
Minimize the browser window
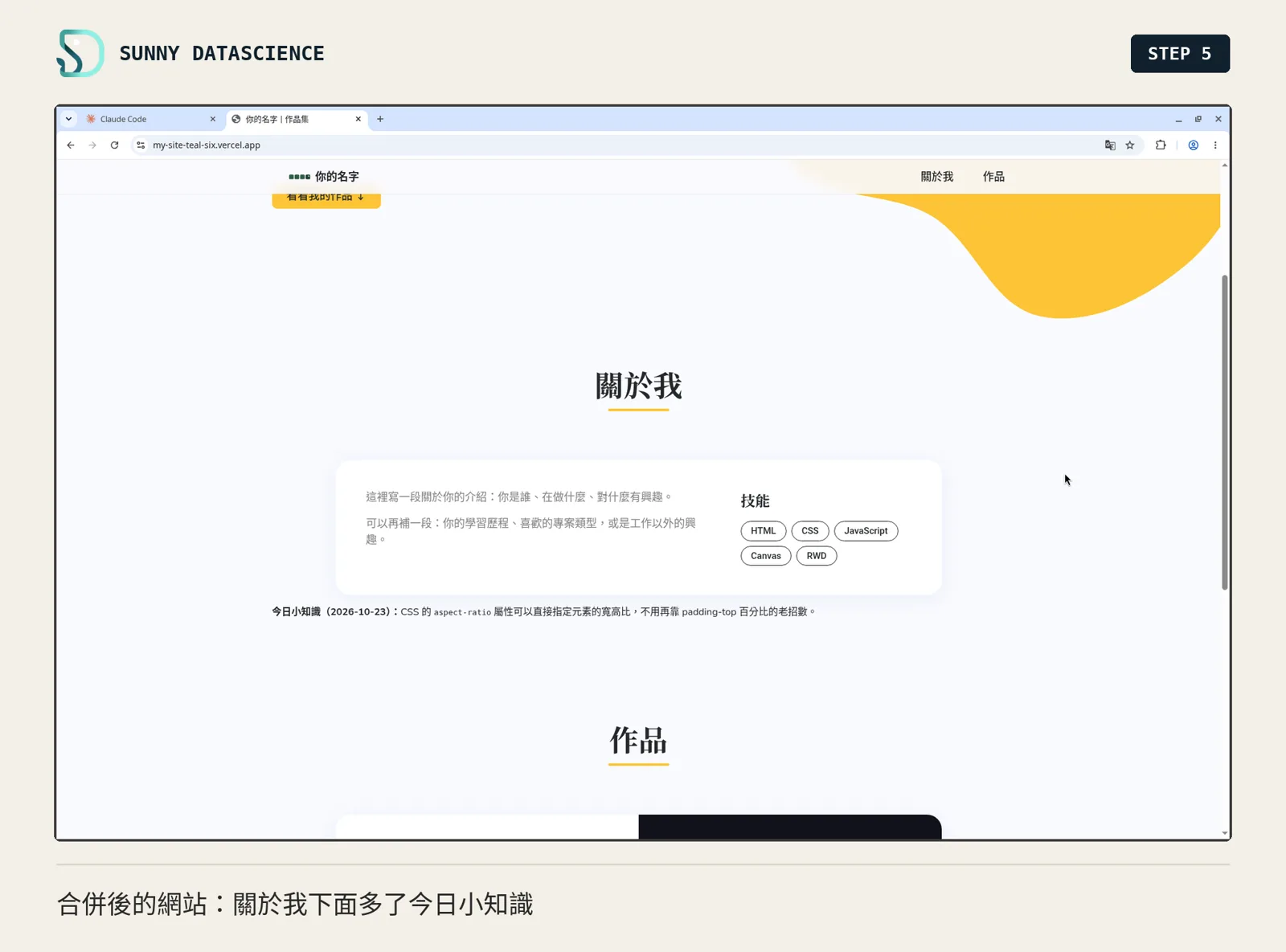click(1178, 120)
